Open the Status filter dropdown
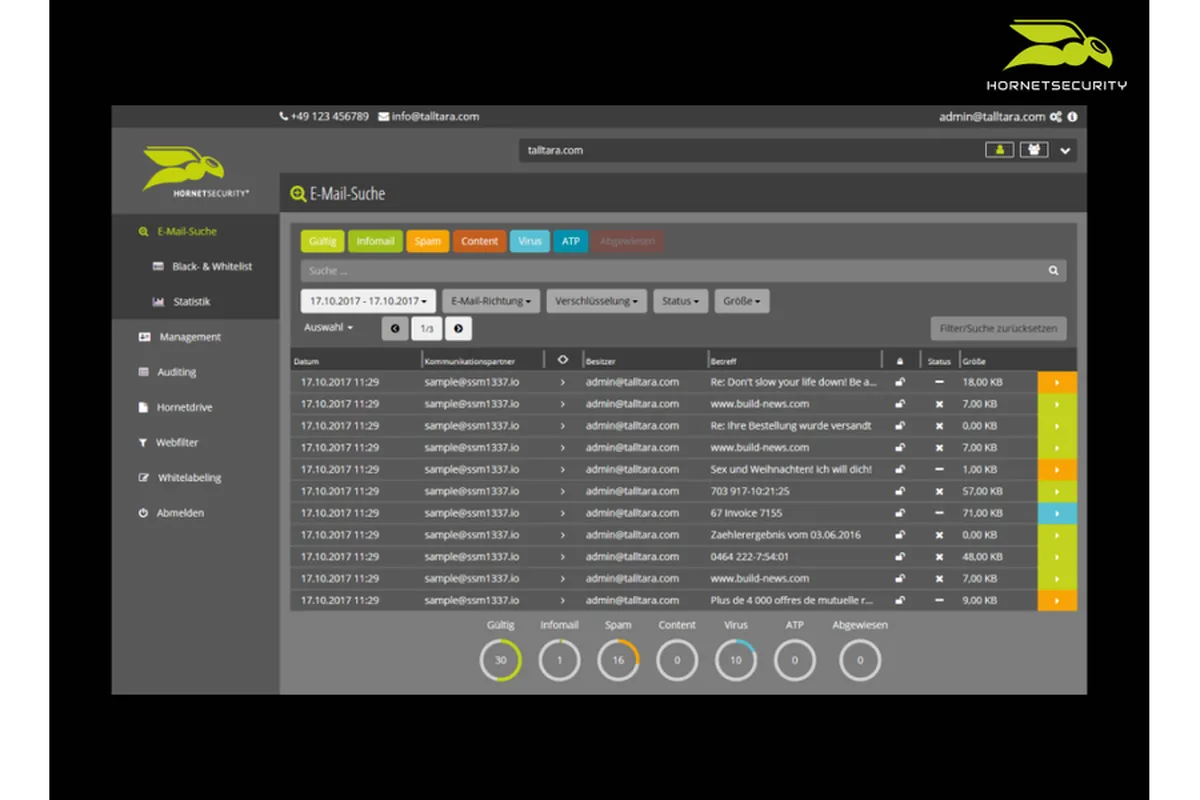This screenshot has height=800, width=1200. click(681, 301)
